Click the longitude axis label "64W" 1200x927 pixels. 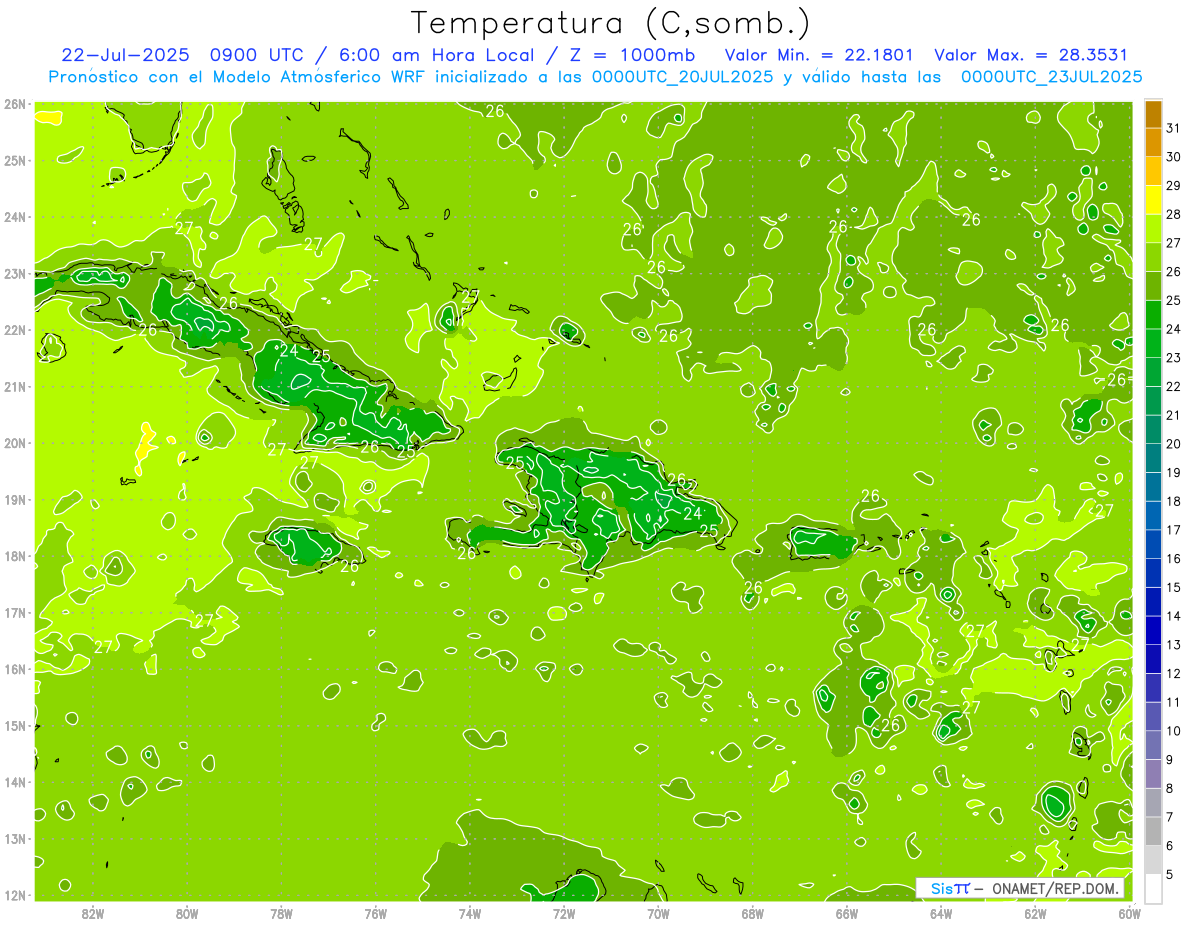coord(941,913)
